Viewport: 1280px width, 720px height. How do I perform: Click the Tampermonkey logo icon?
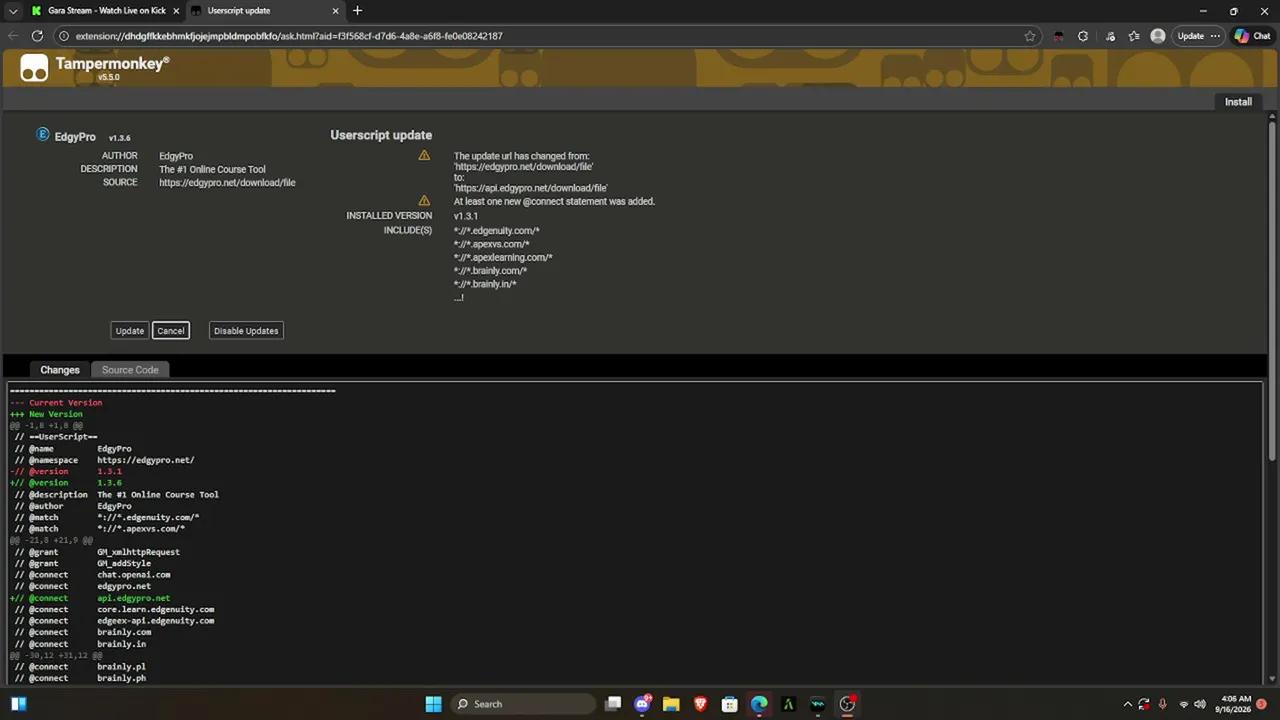tap(34, 68)
